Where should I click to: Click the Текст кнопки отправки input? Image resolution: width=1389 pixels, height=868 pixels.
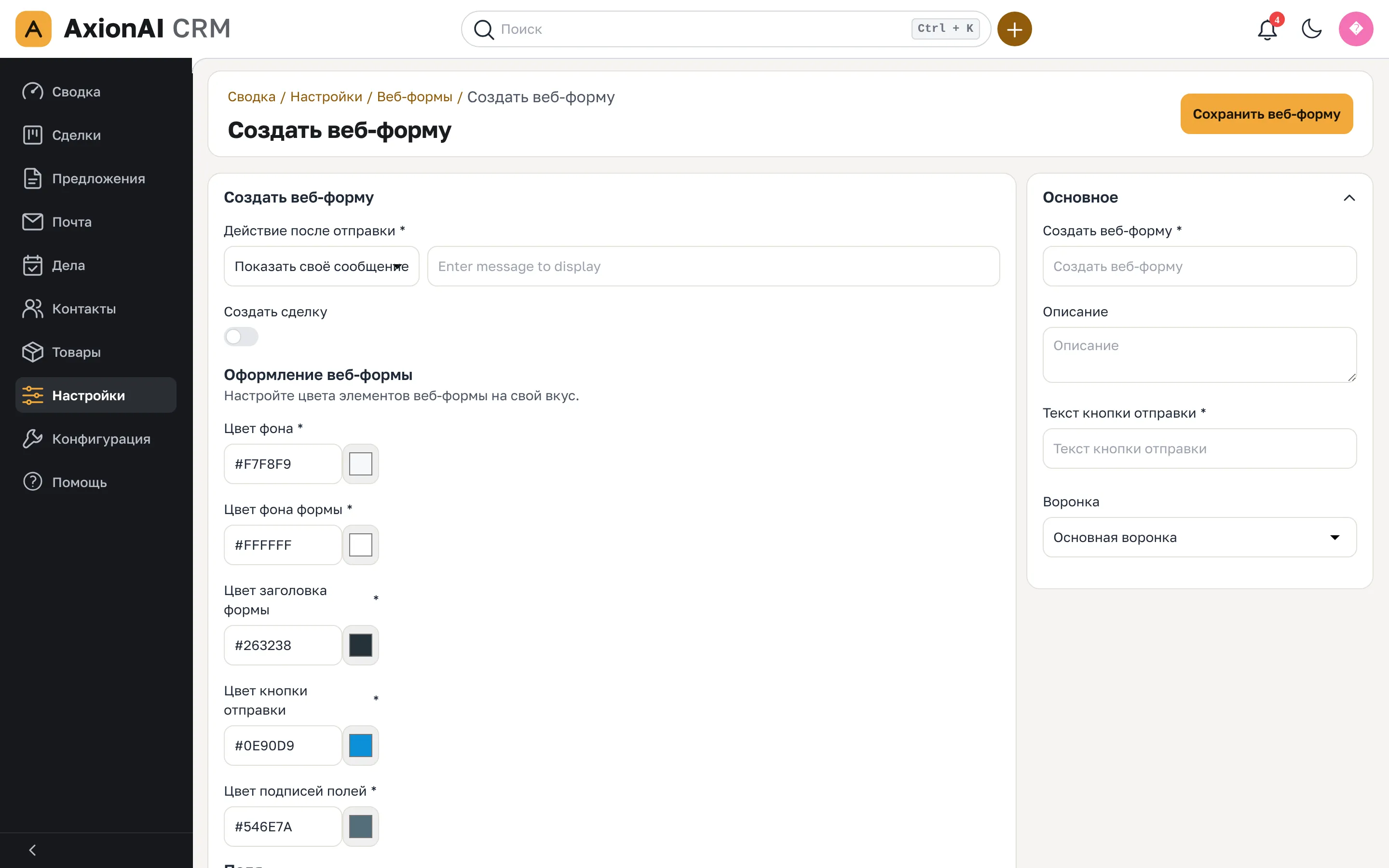(1199, 448)
